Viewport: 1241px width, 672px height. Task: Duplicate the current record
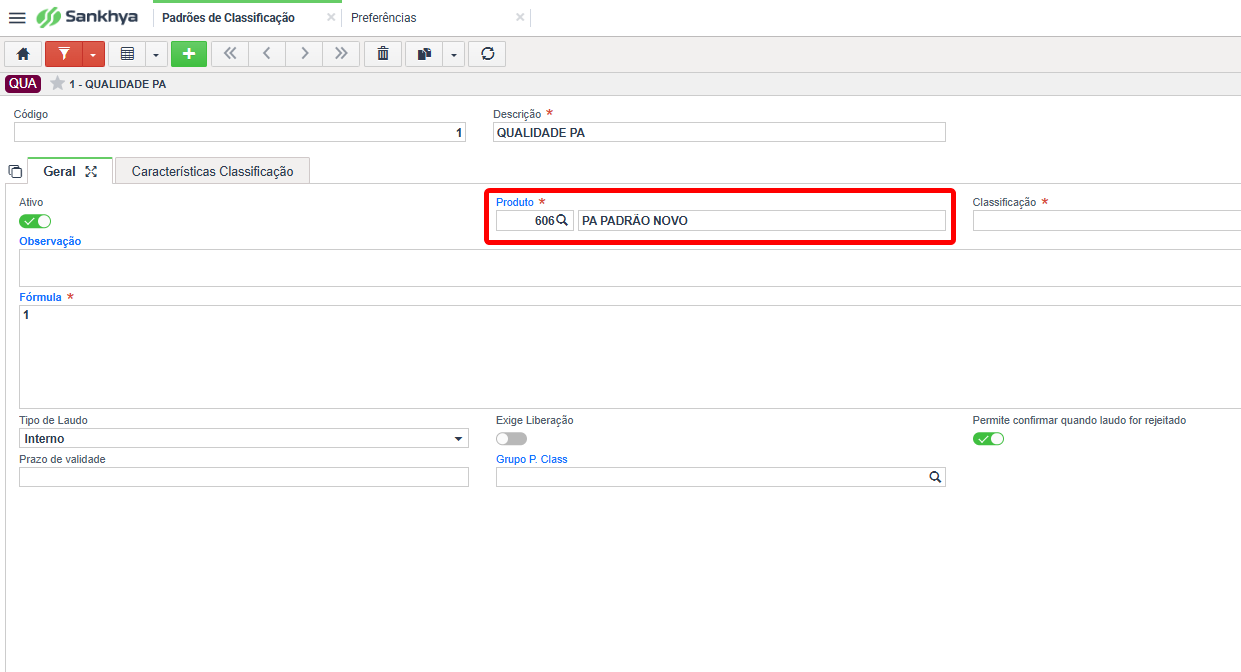[x=424, y=54]
